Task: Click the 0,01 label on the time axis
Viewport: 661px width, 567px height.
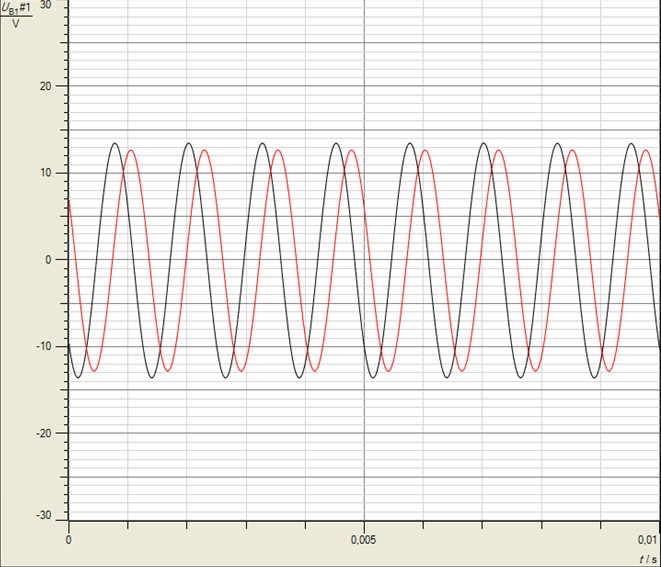Action: [x=647, y=539]
